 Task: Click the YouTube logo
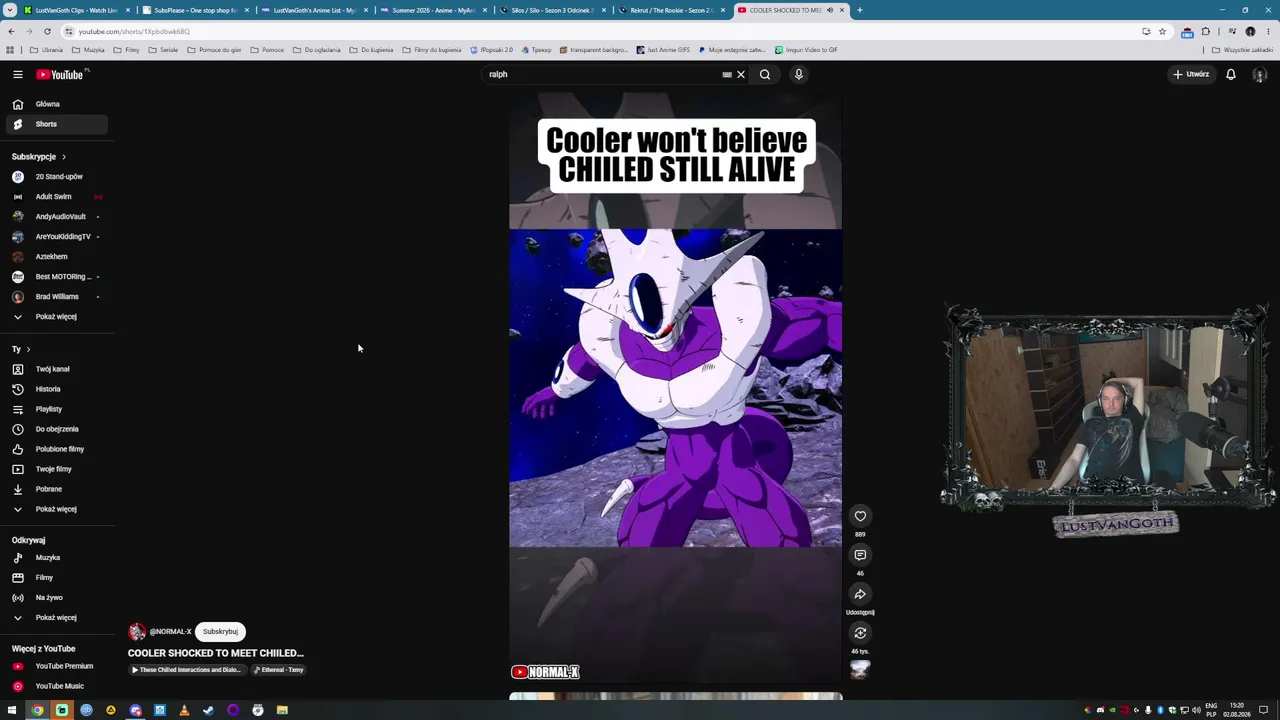(60, 74)
